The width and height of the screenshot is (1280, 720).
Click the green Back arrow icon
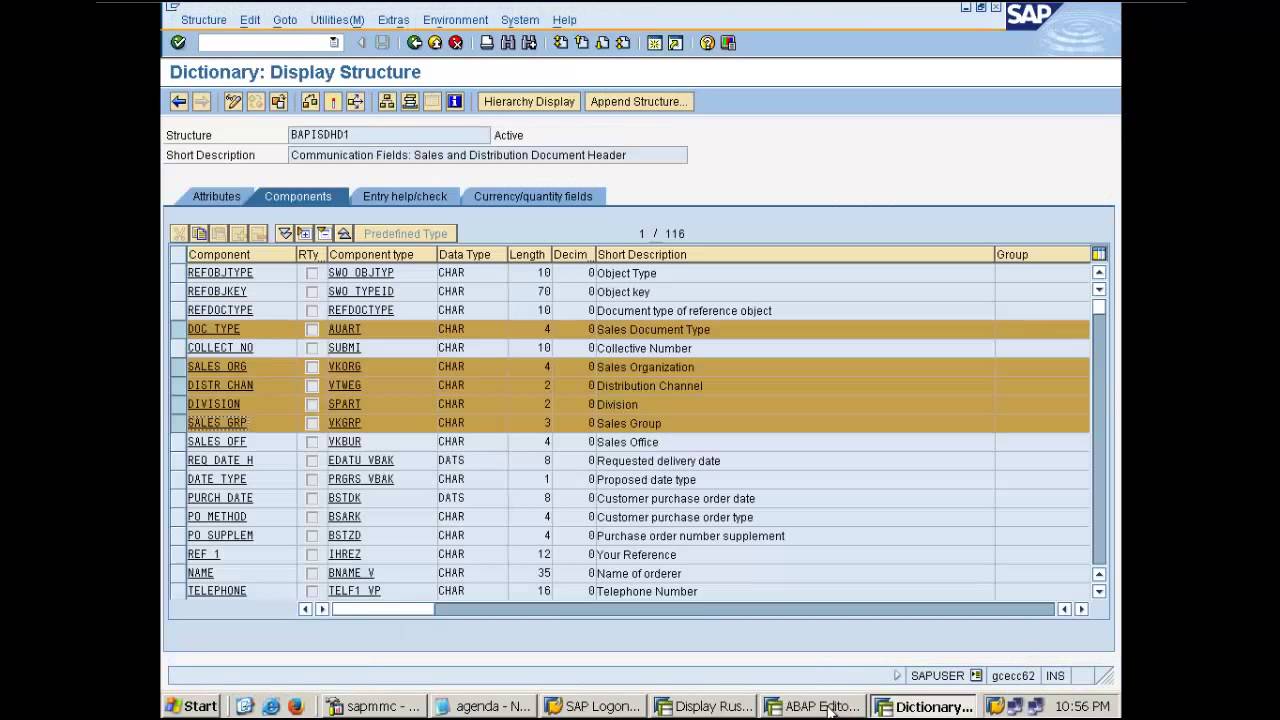click(414, 43)
